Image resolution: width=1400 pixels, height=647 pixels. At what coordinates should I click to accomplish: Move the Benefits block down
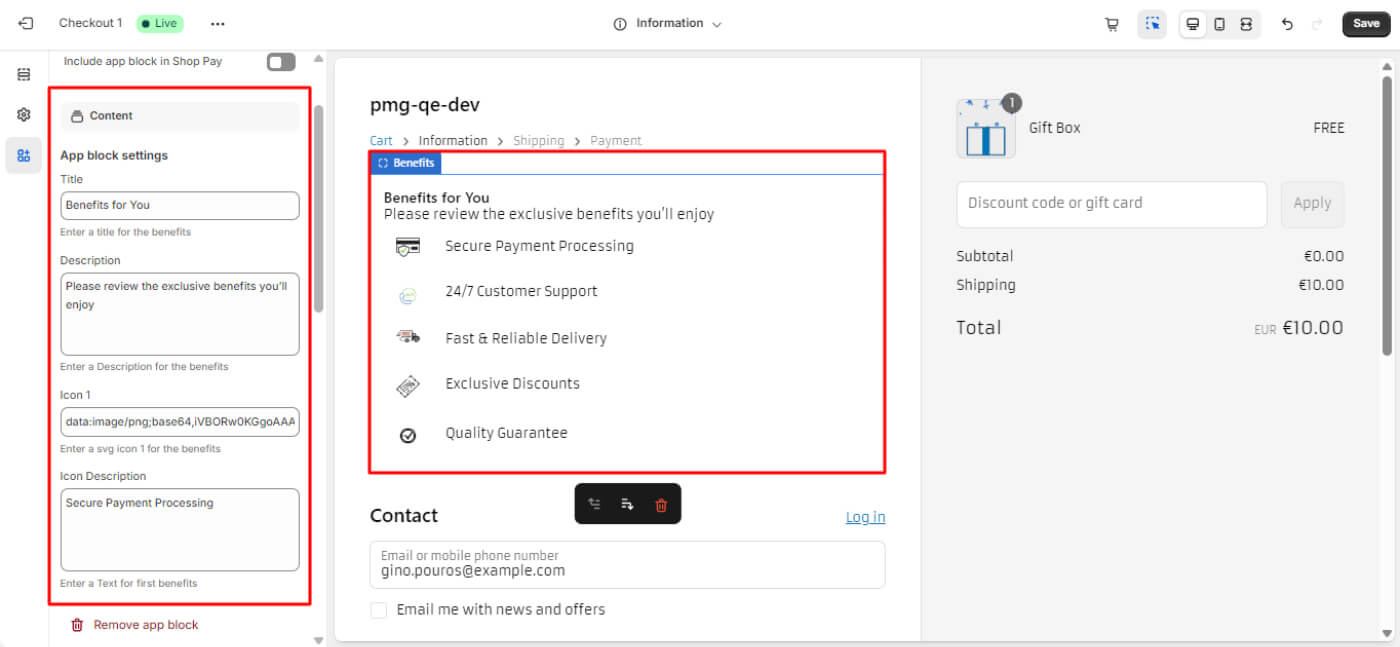[627, 505]
